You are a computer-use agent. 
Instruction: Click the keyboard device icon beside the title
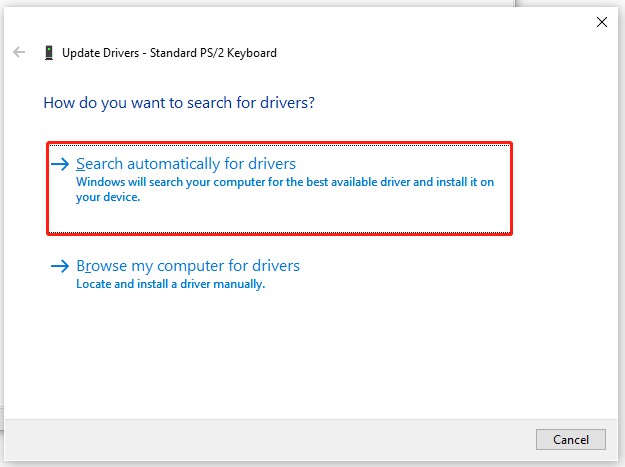(49, 52)
